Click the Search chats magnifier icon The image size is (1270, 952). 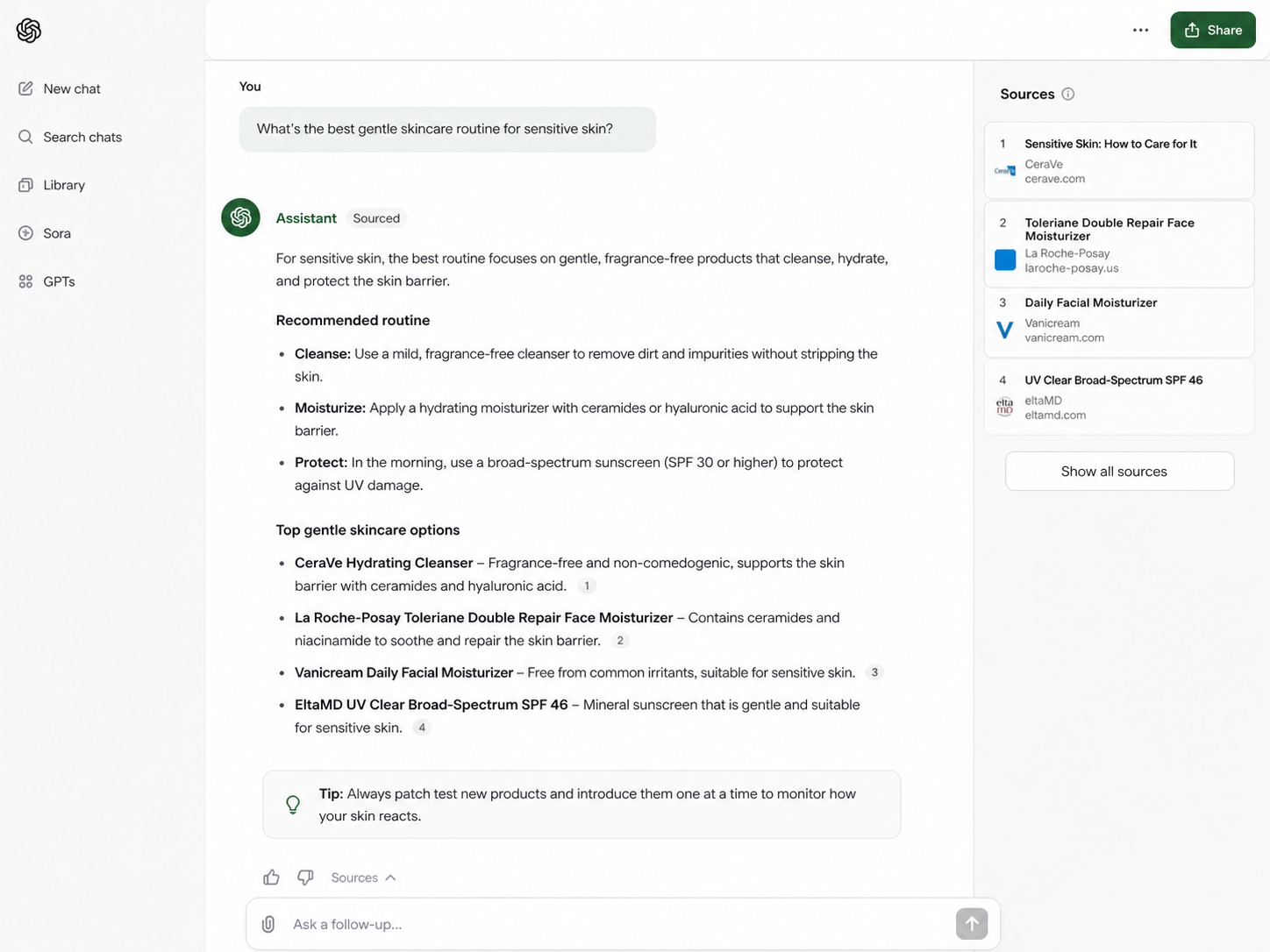(25, 137)
